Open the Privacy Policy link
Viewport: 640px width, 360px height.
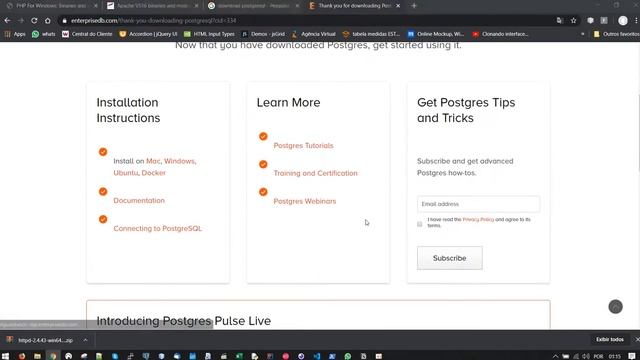click(478, 220)
